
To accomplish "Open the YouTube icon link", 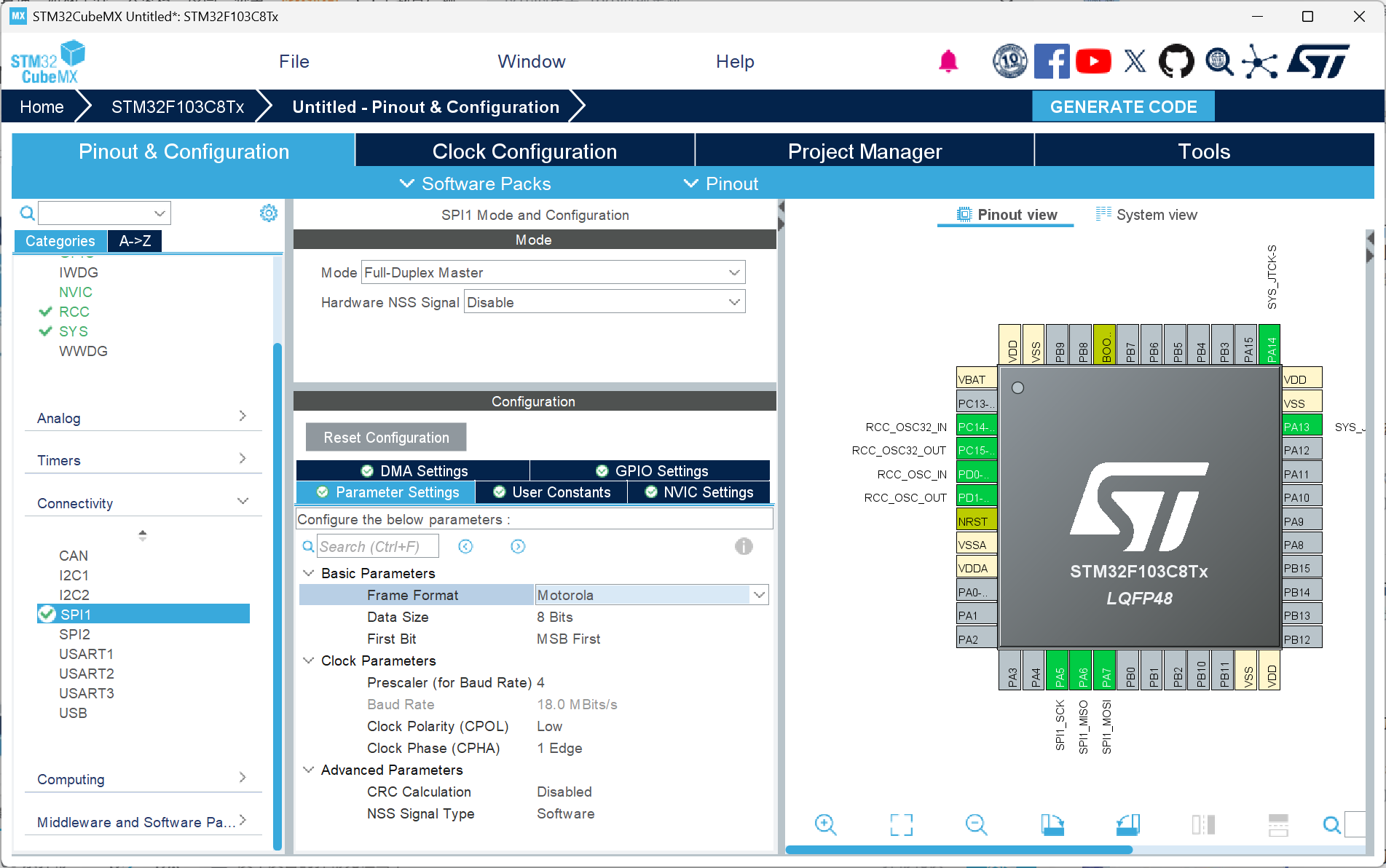I will (x=1092, y=62).
